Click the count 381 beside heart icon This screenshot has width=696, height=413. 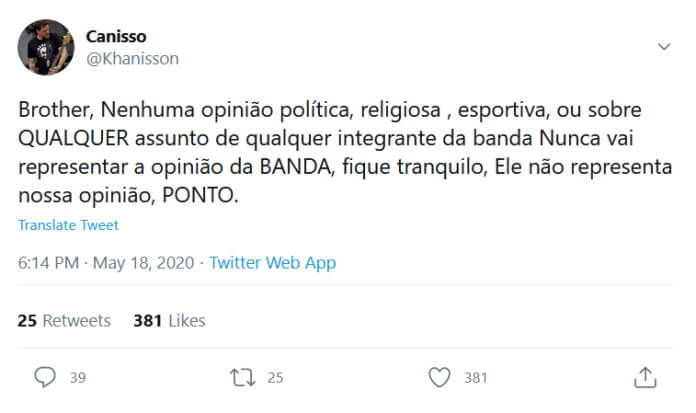point(476,378)
